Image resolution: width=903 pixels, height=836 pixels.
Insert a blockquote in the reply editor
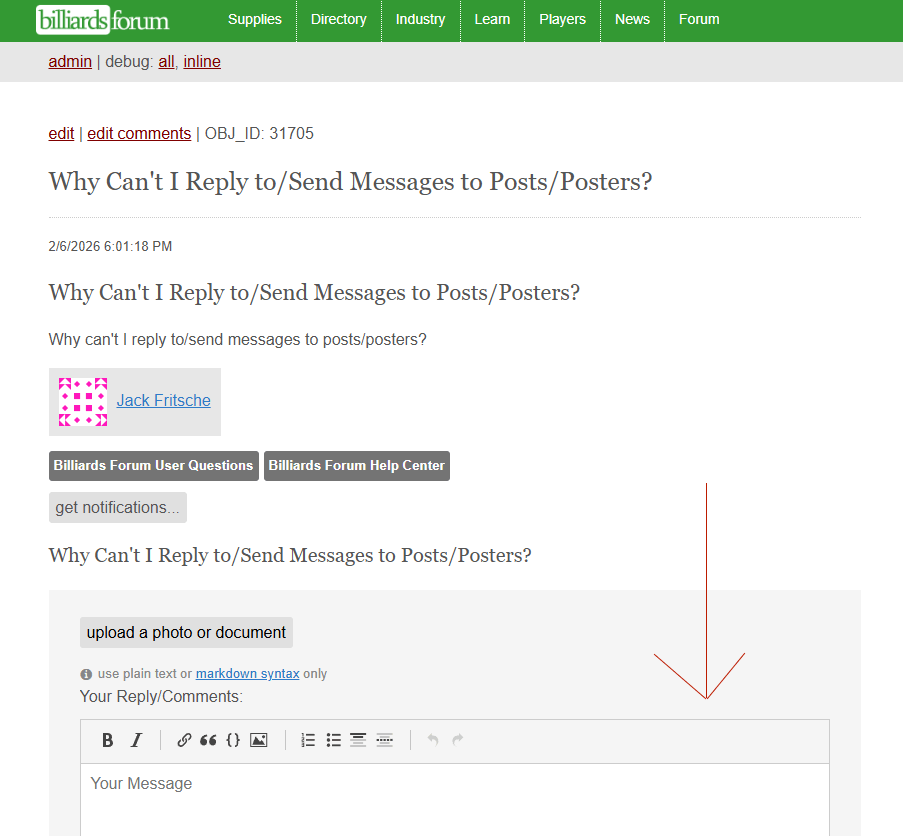(x=208, y=739)
